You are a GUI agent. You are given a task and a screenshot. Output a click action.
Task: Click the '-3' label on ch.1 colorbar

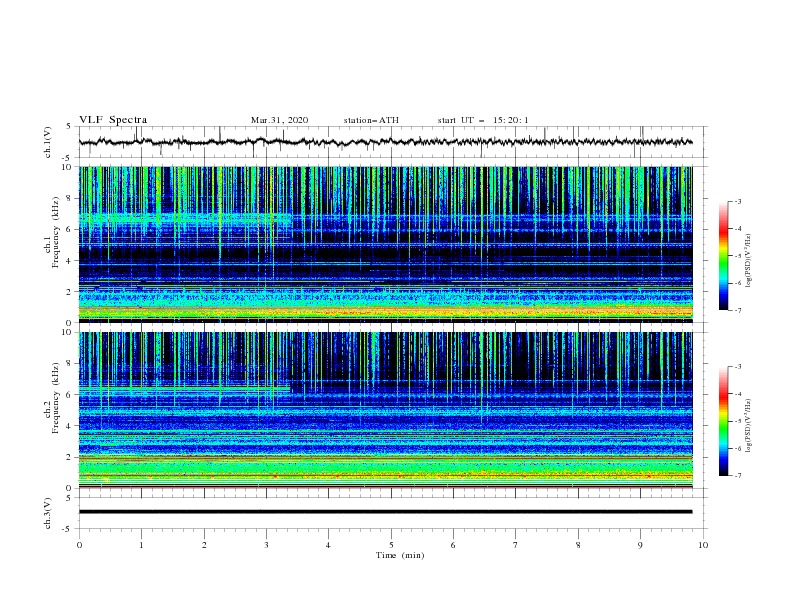click(737, 201)
